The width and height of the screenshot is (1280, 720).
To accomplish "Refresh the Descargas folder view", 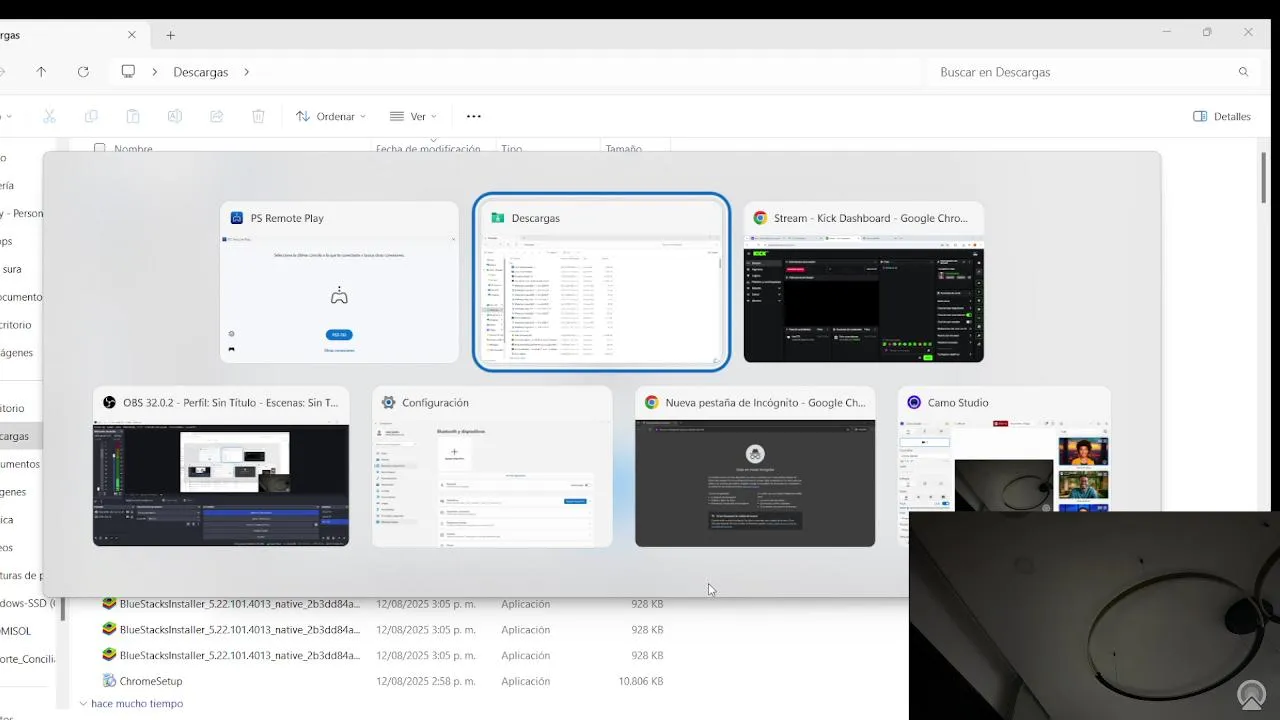I will pyautogui.click(x=83, y=72).
